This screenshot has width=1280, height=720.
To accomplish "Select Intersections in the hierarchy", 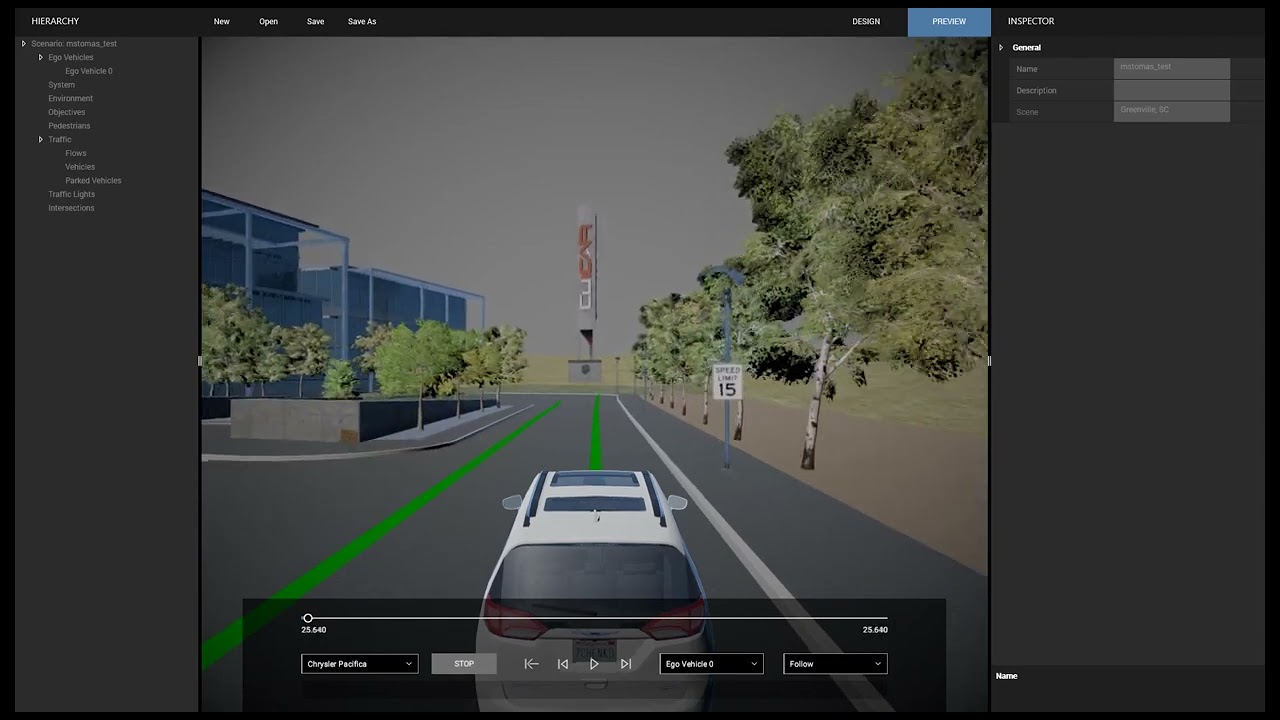I will [x=72, y=208].
